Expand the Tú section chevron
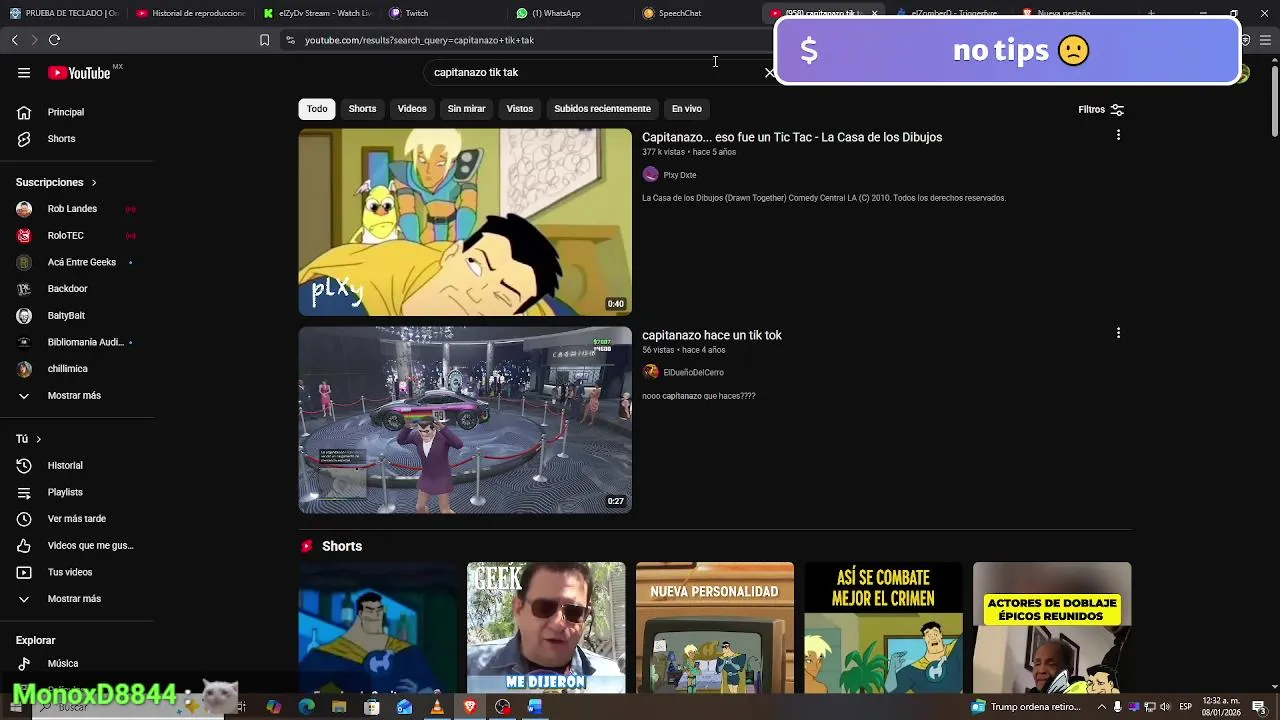Screen dimensions: 1280x720 (x=39, y=439)
